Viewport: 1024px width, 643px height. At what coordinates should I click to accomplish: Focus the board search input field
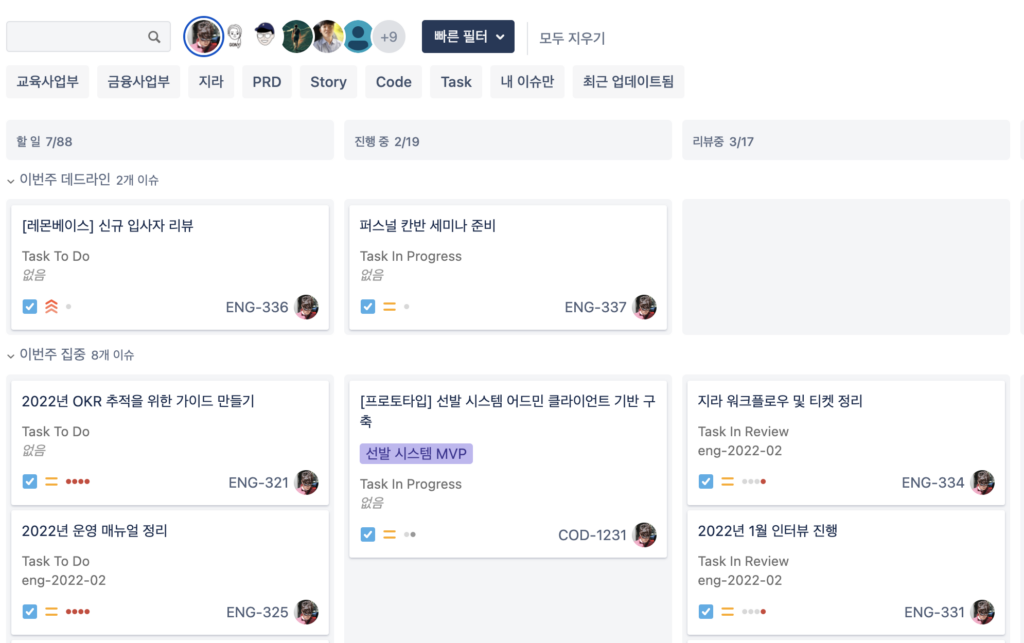76,37
